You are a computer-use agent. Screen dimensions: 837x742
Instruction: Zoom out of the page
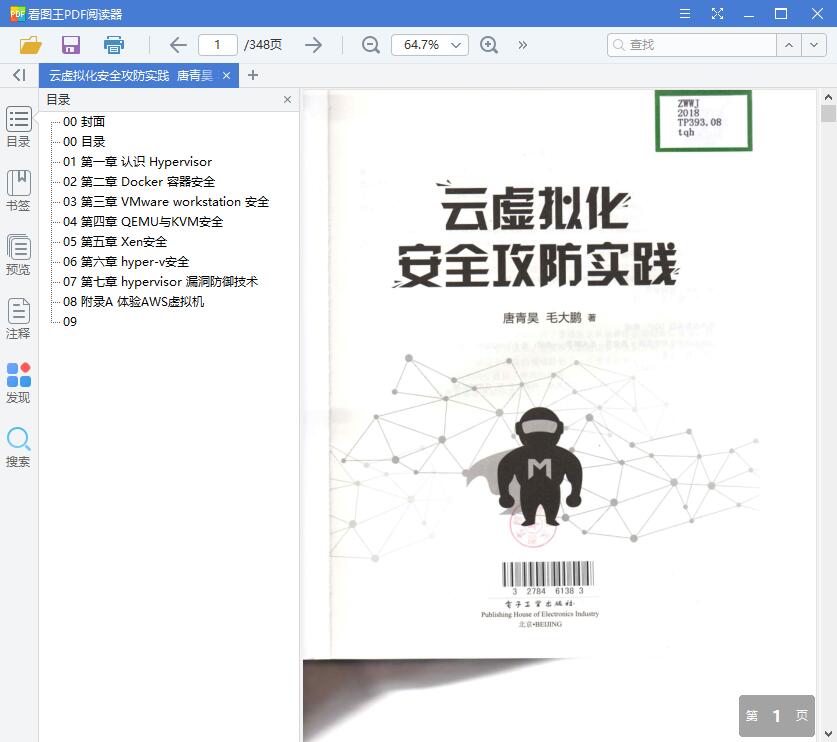coord(369,45)
